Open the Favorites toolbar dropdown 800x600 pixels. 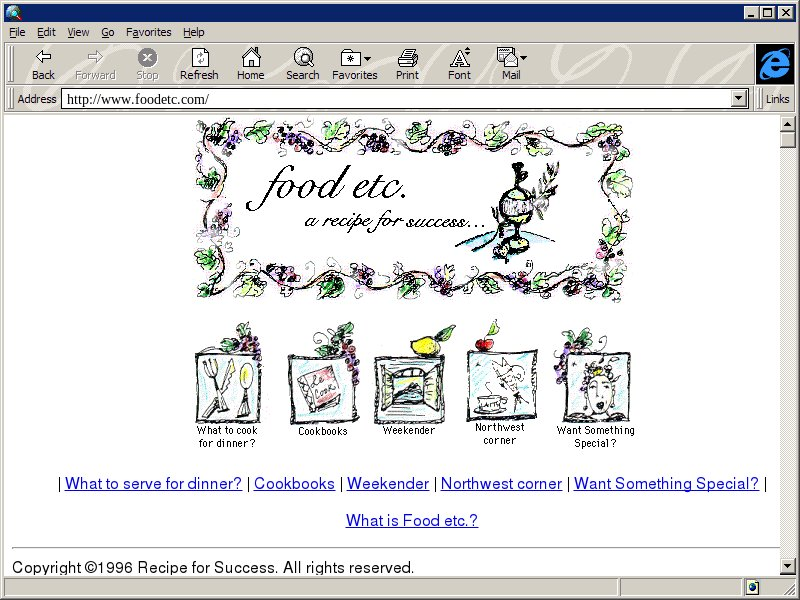pos(355,64)
